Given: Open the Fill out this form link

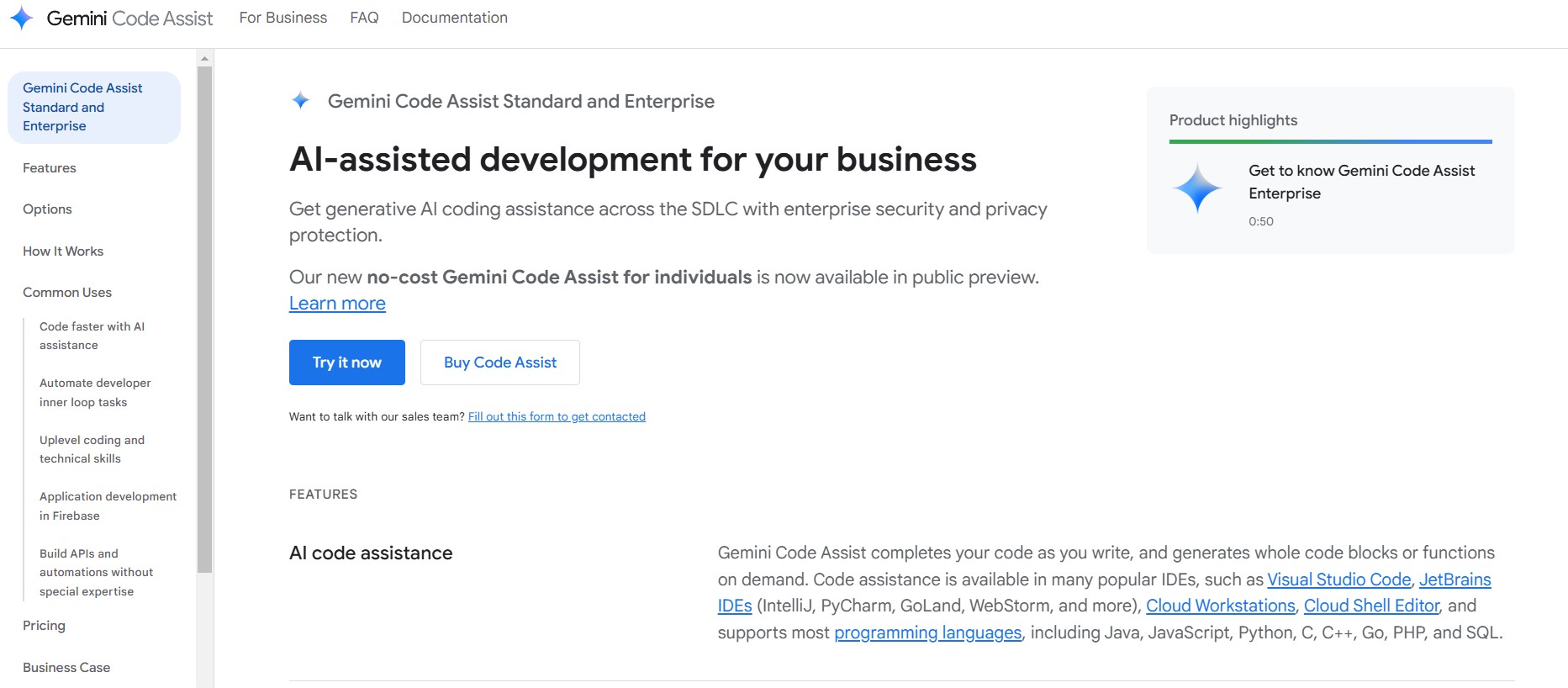Looking at the screenshot, I should pyautogui.click(x=557, y=416).
